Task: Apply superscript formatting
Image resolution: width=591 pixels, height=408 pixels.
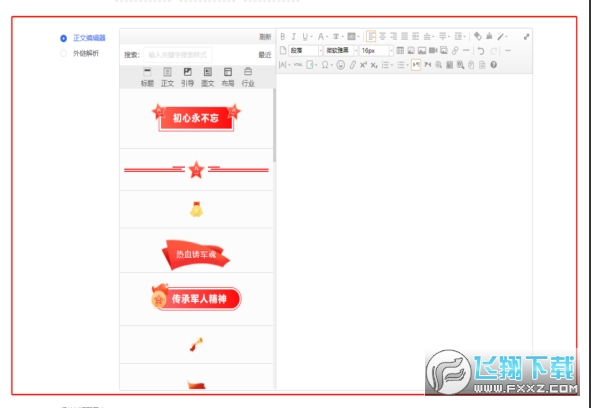Action: point(363,65)
